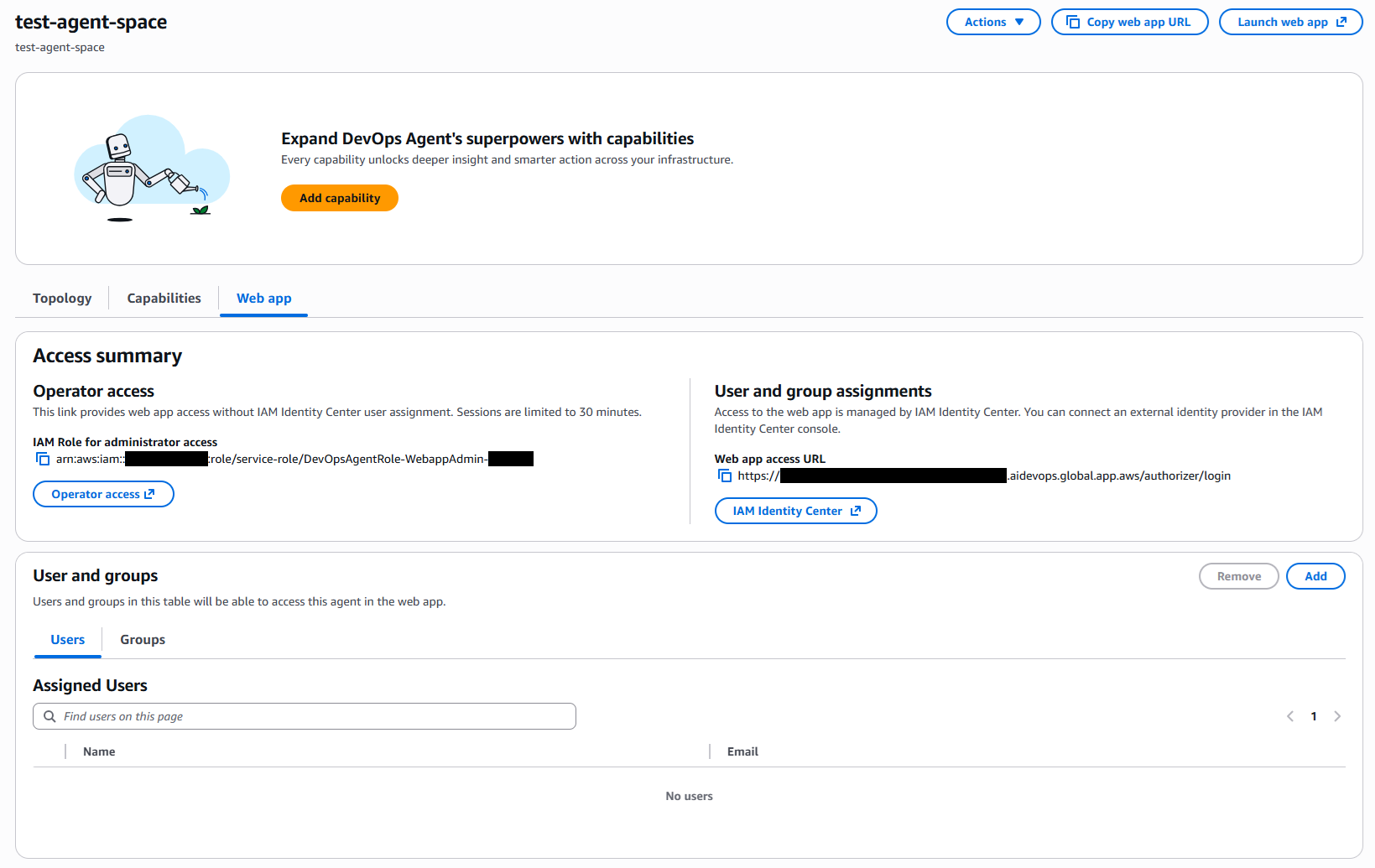Viewport: 1375px width, 868px height.
Task: Switch to the Topology tab
Action: tap(62, 298)
